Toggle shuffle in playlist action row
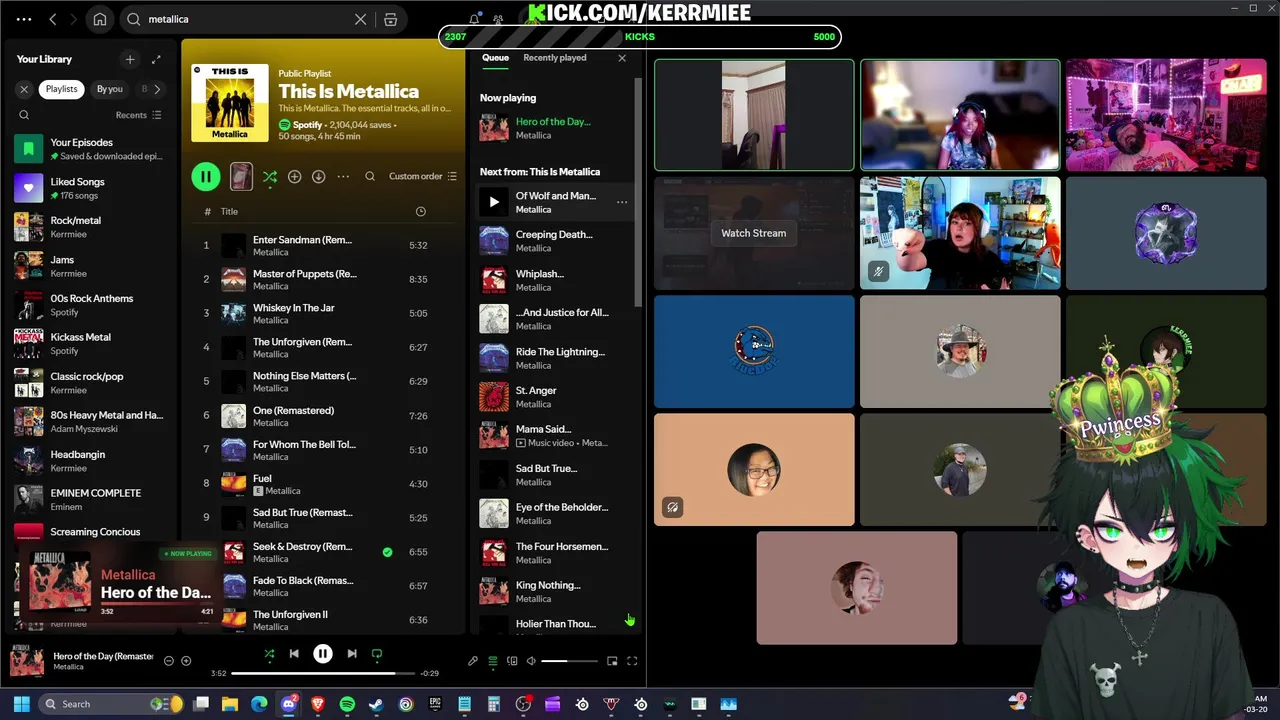 [270, 176]
